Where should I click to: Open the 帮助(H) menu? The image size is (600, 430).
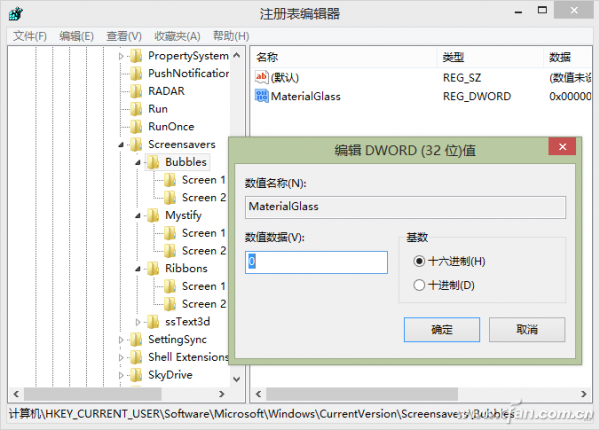(x=231, y=36)
